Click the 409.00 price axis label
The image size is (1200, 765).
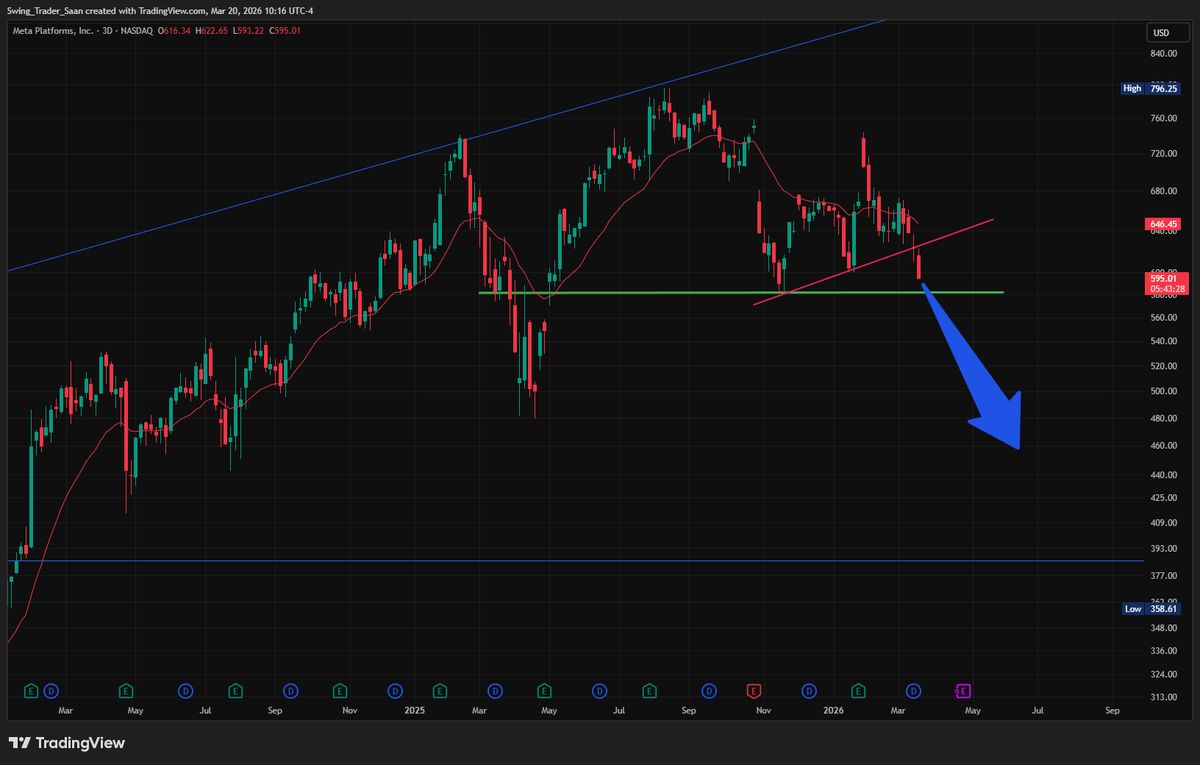point(1163,522)
